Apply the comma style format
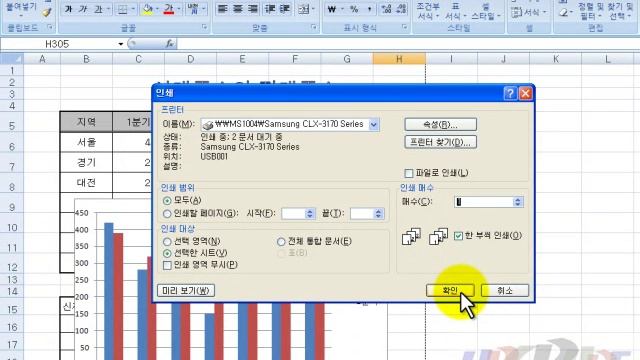The height and width of the screenshot is (360, 640). point(370,9)
